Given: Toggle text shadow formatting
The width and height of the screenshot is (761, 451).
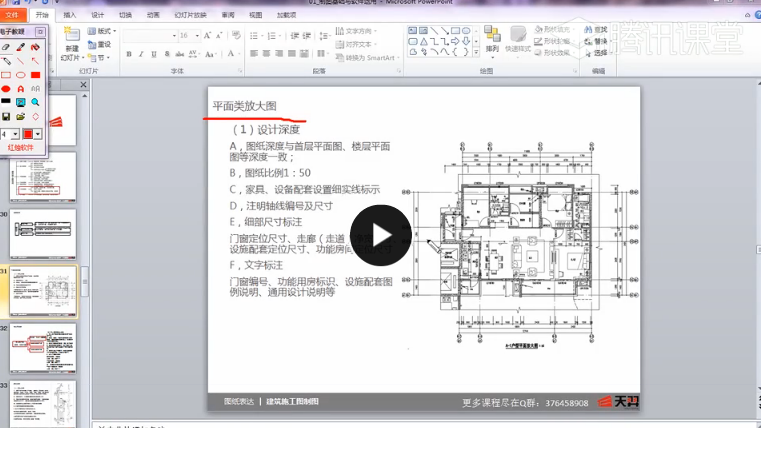Looking at the screenshot, I should 167,54.
